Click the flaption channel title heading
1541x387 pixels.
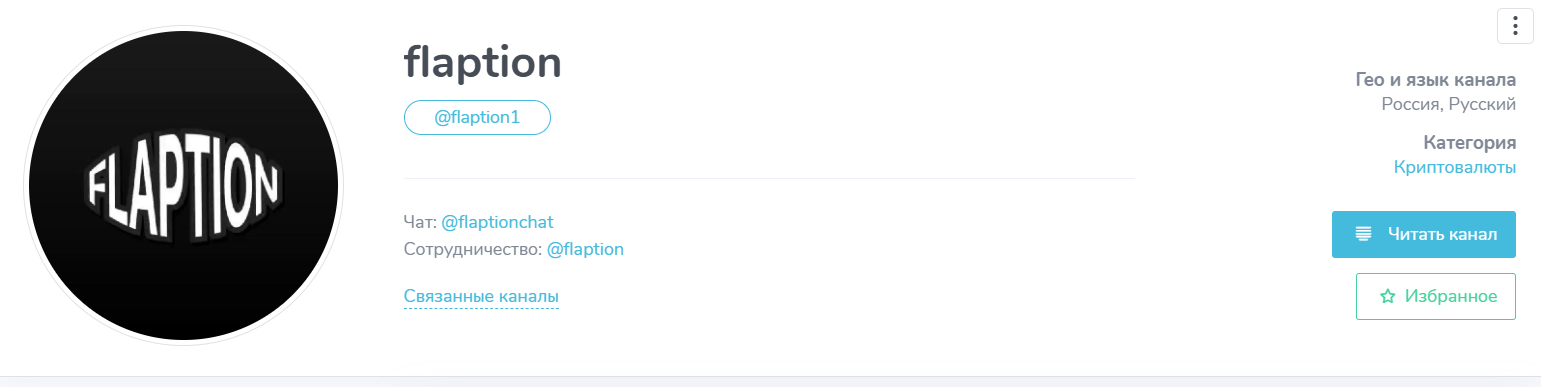coord(483,64)
